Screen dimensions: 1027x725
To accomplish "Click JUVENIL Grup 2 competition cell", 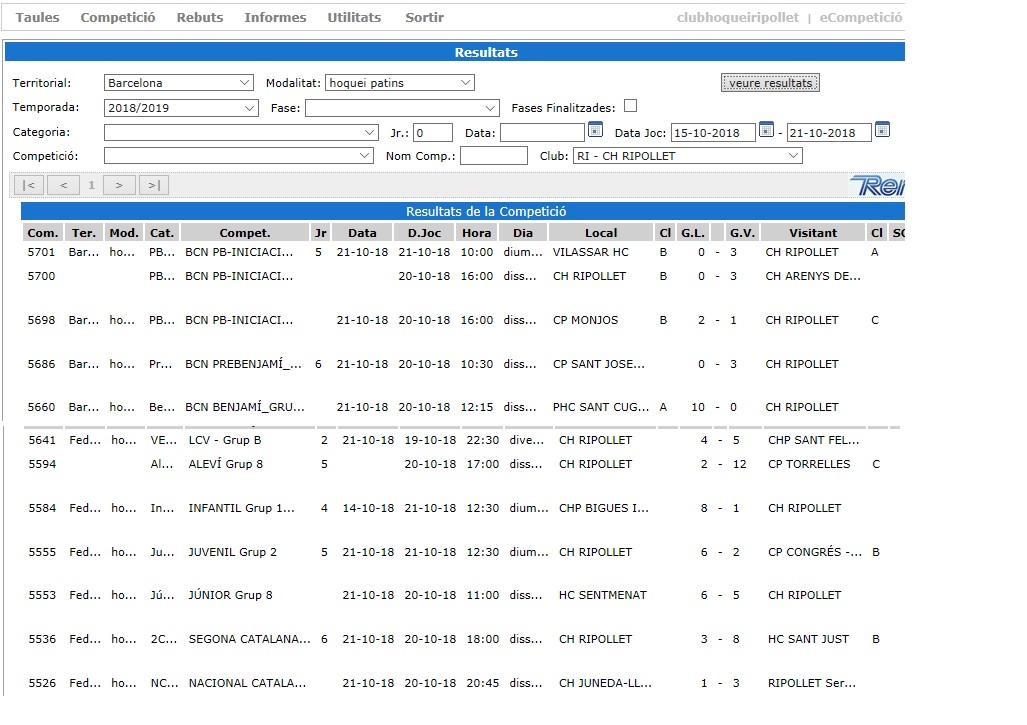I will (233, 552).
